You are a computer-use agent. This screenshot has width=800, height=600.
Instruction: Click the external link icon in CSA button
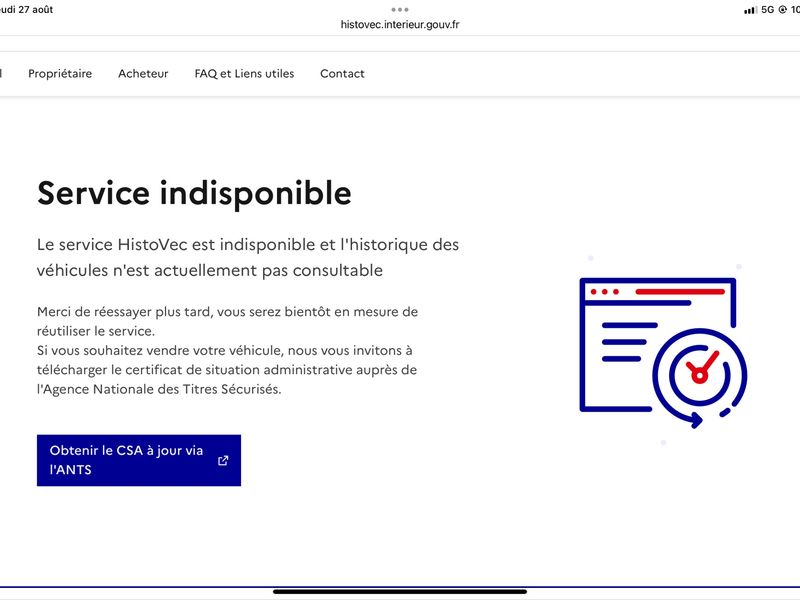[223, 460]
